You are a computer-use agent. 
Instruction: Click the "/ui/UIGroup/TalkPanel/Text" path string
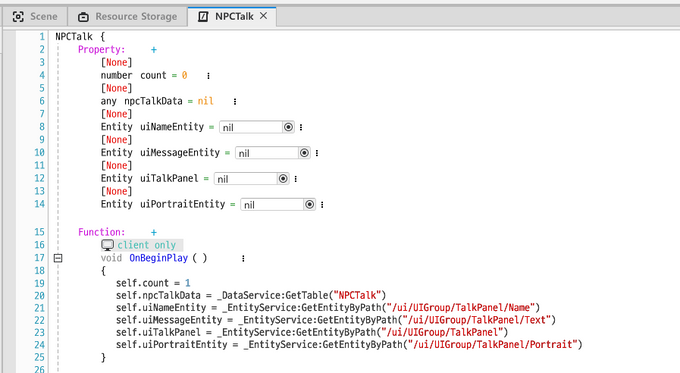point(477,320)
